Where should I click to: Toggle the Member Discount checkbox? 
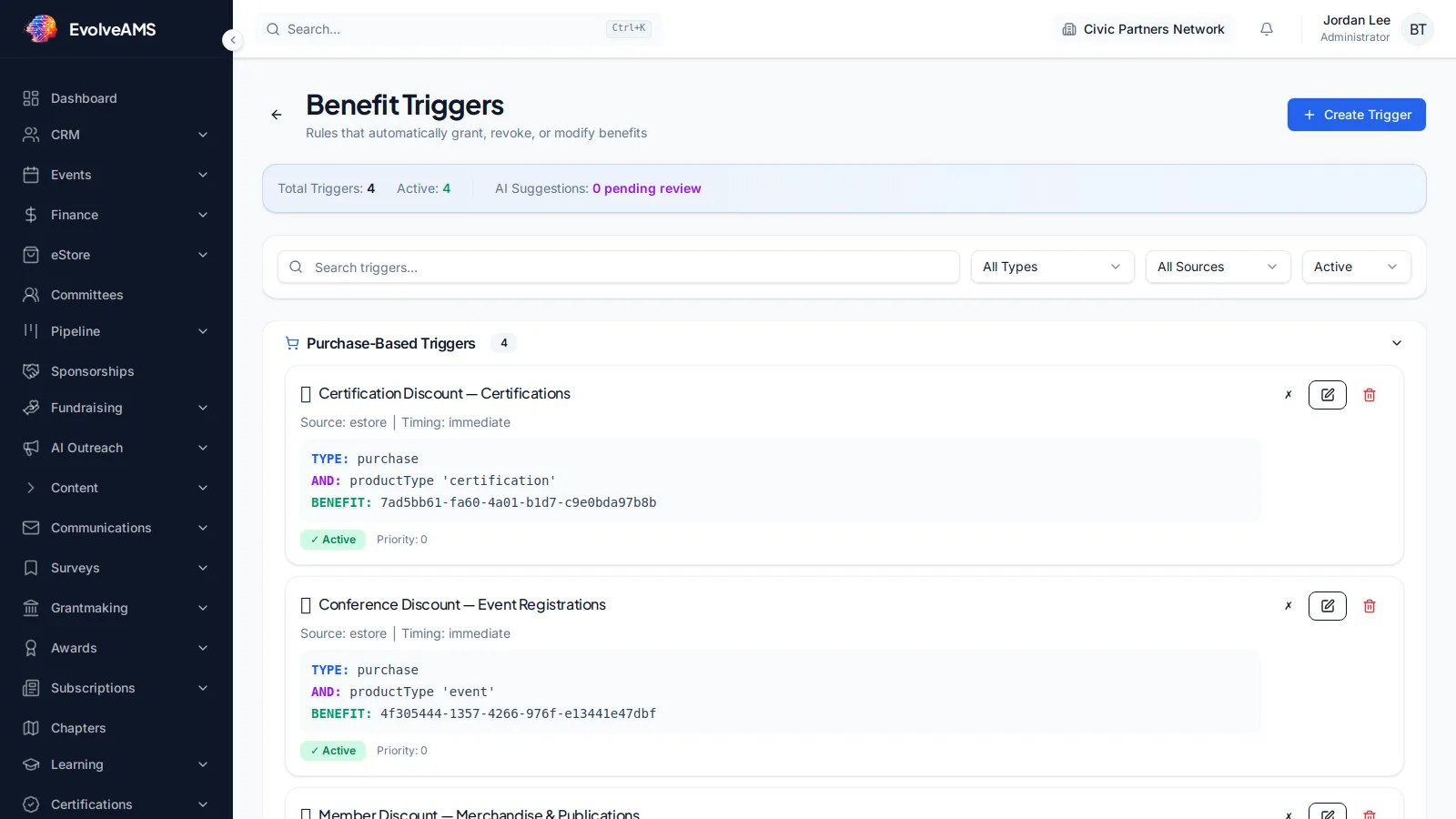(306, 814)
